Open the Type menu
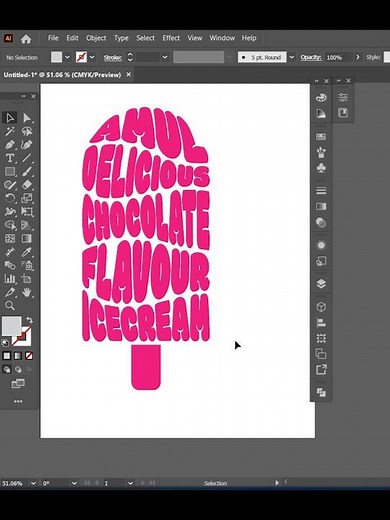 coord(121,38)
